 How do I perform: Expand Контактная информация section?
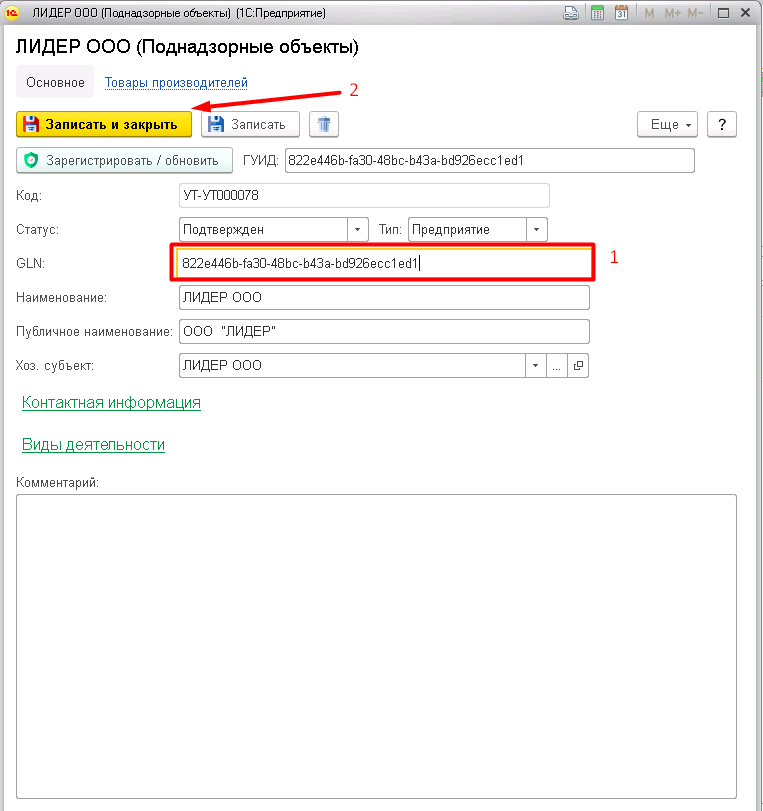pos(111,402)
